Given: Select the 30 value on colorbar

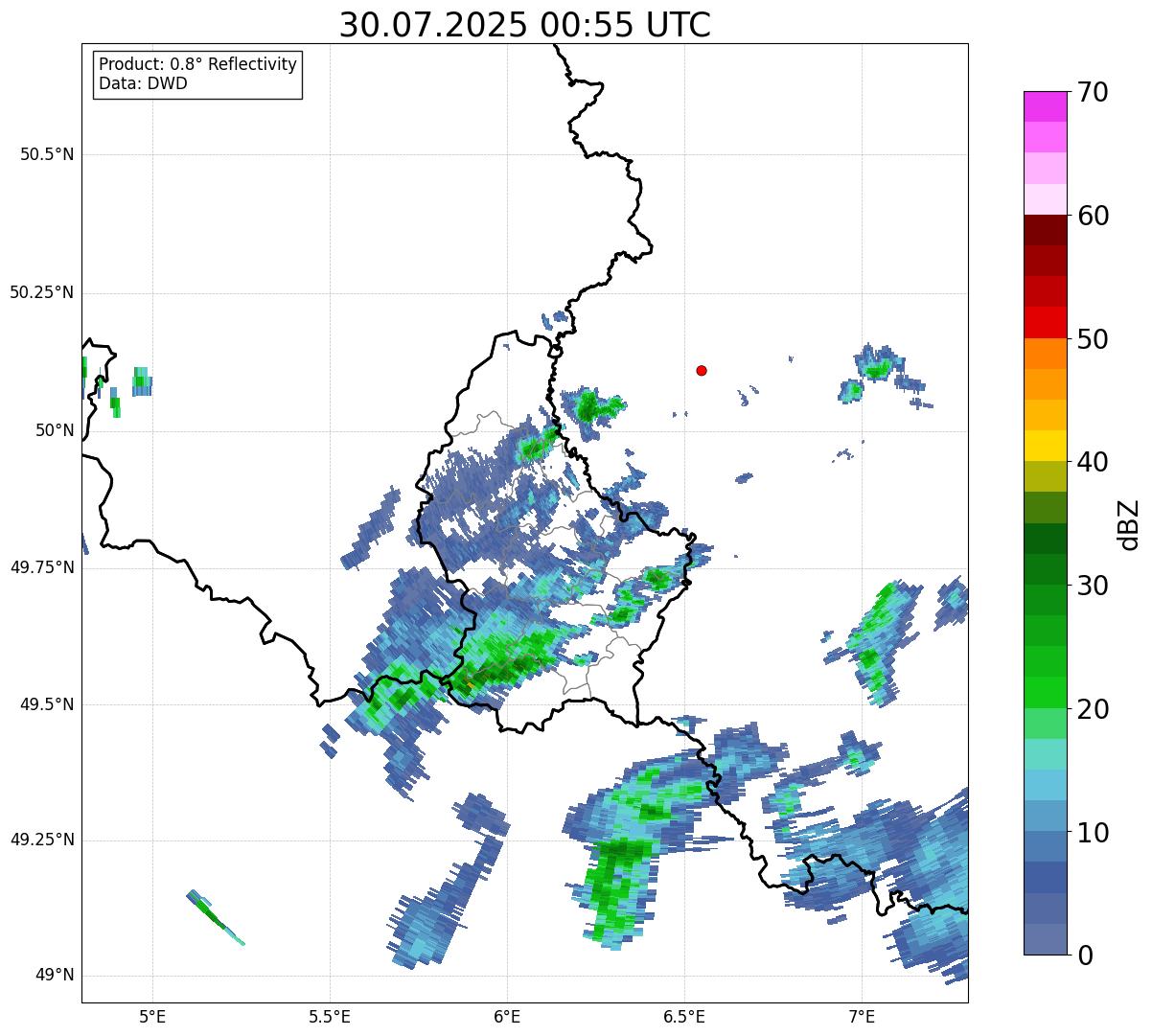Looking at the screenshot, I should (1093, 586).
